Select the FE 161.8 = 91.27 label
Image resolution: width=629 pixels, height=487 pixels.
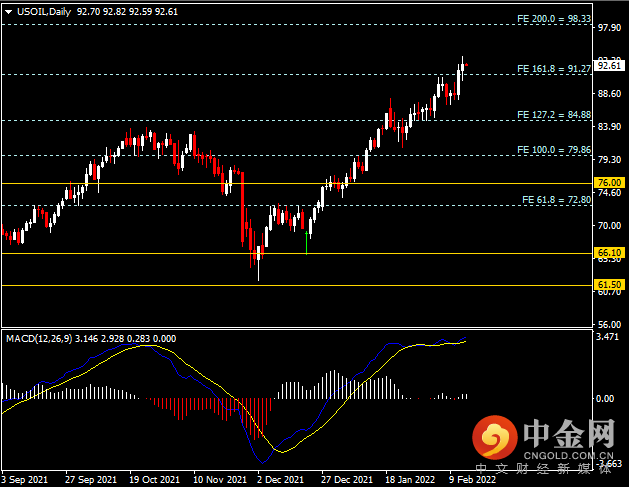553,69
